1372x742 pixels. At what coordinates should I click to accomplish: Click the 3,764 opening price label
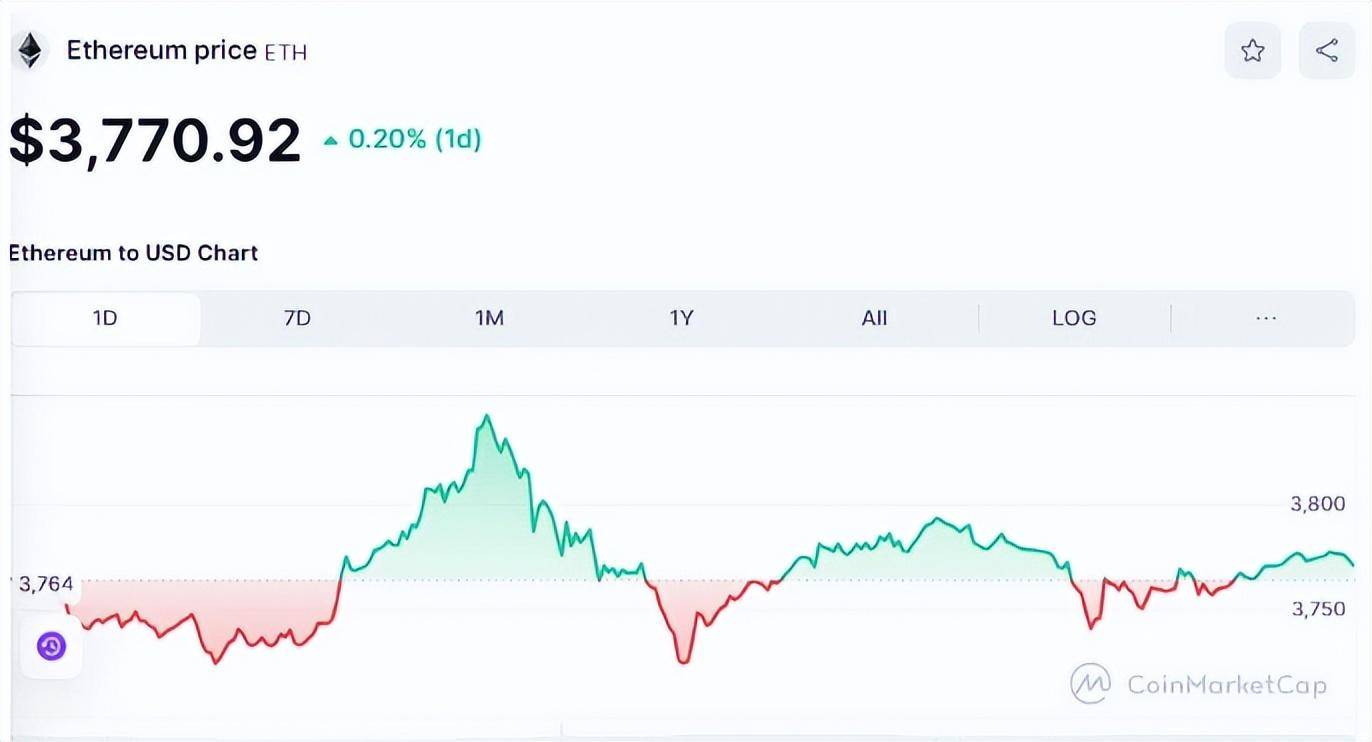tap(45, 584)
